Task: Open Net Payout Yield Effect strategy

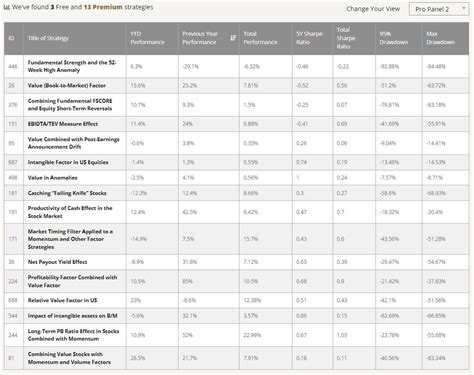Action: [x=57, y=262]
